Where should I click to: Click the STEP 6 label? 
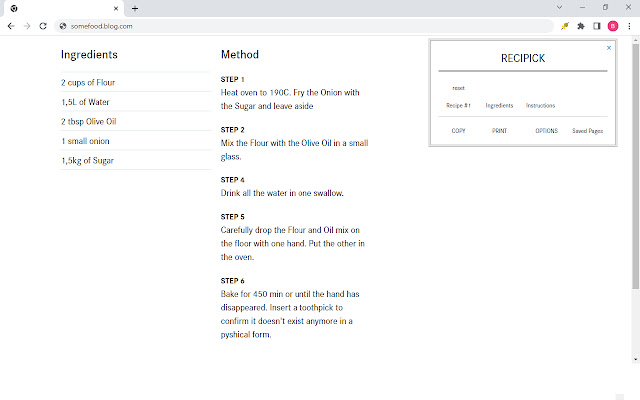tap(232, 281)
